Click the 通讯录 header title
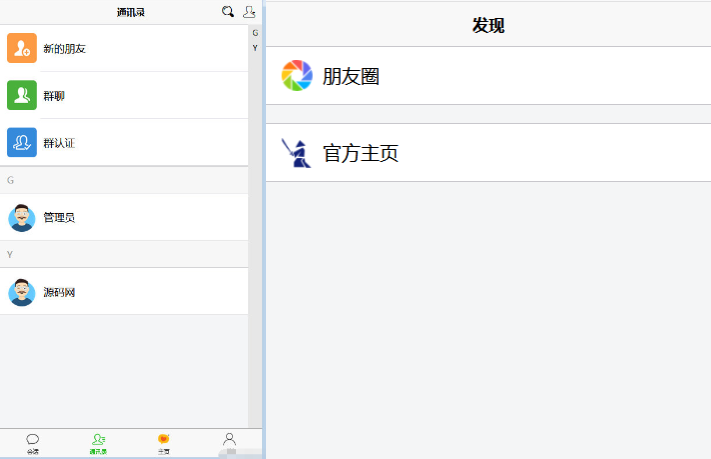 (131, 12)
